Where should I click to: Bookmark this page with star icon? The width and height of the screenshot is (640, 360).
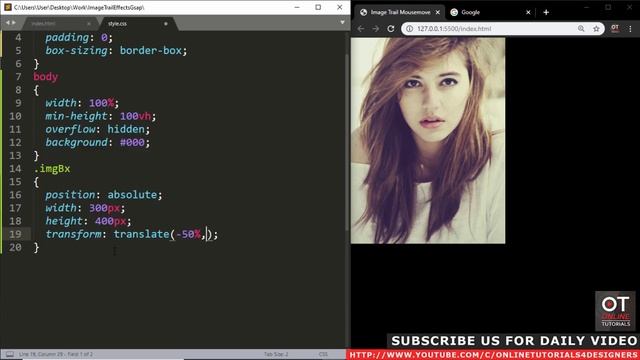click(x=596, y=29)
